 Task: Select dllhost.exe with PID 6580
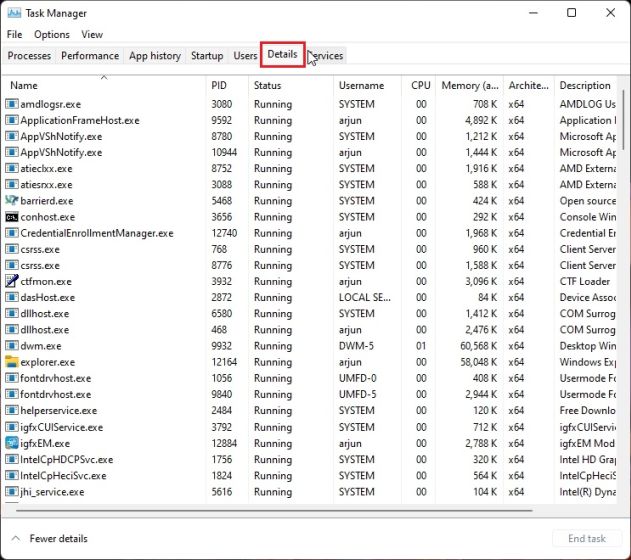310,313
